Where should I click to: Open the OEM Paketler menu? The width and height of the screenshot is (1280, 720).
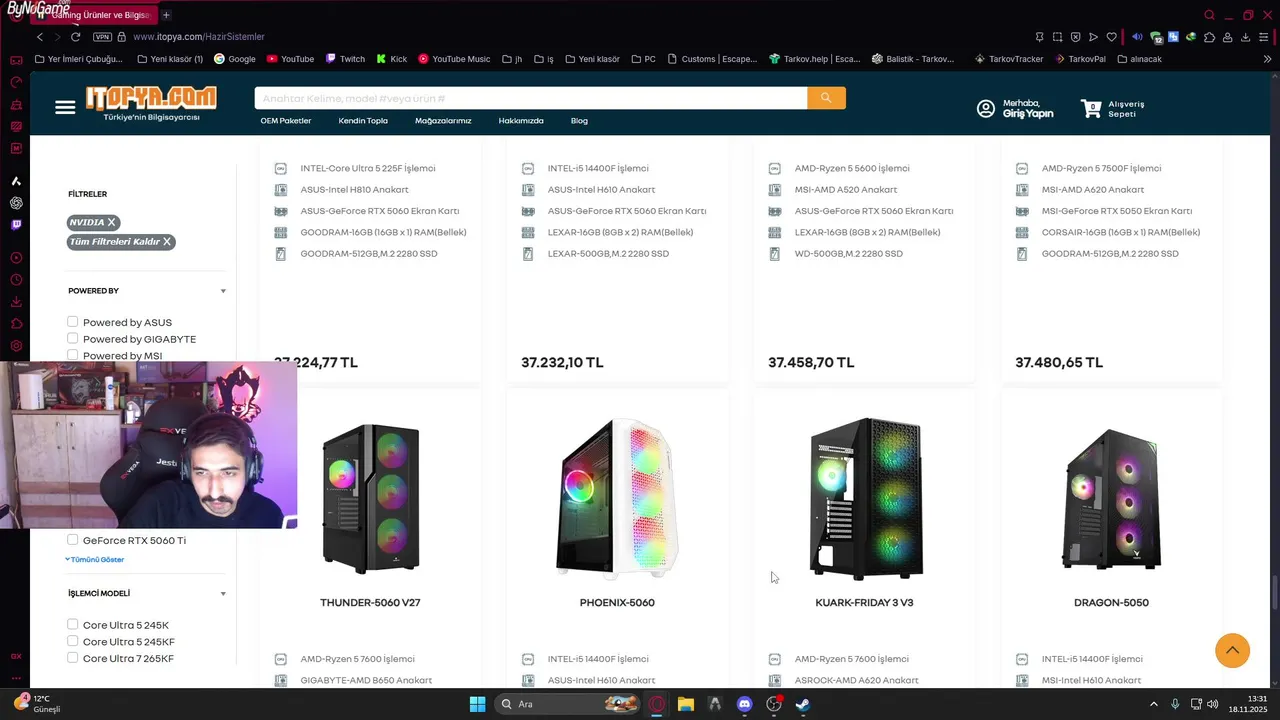286,121
